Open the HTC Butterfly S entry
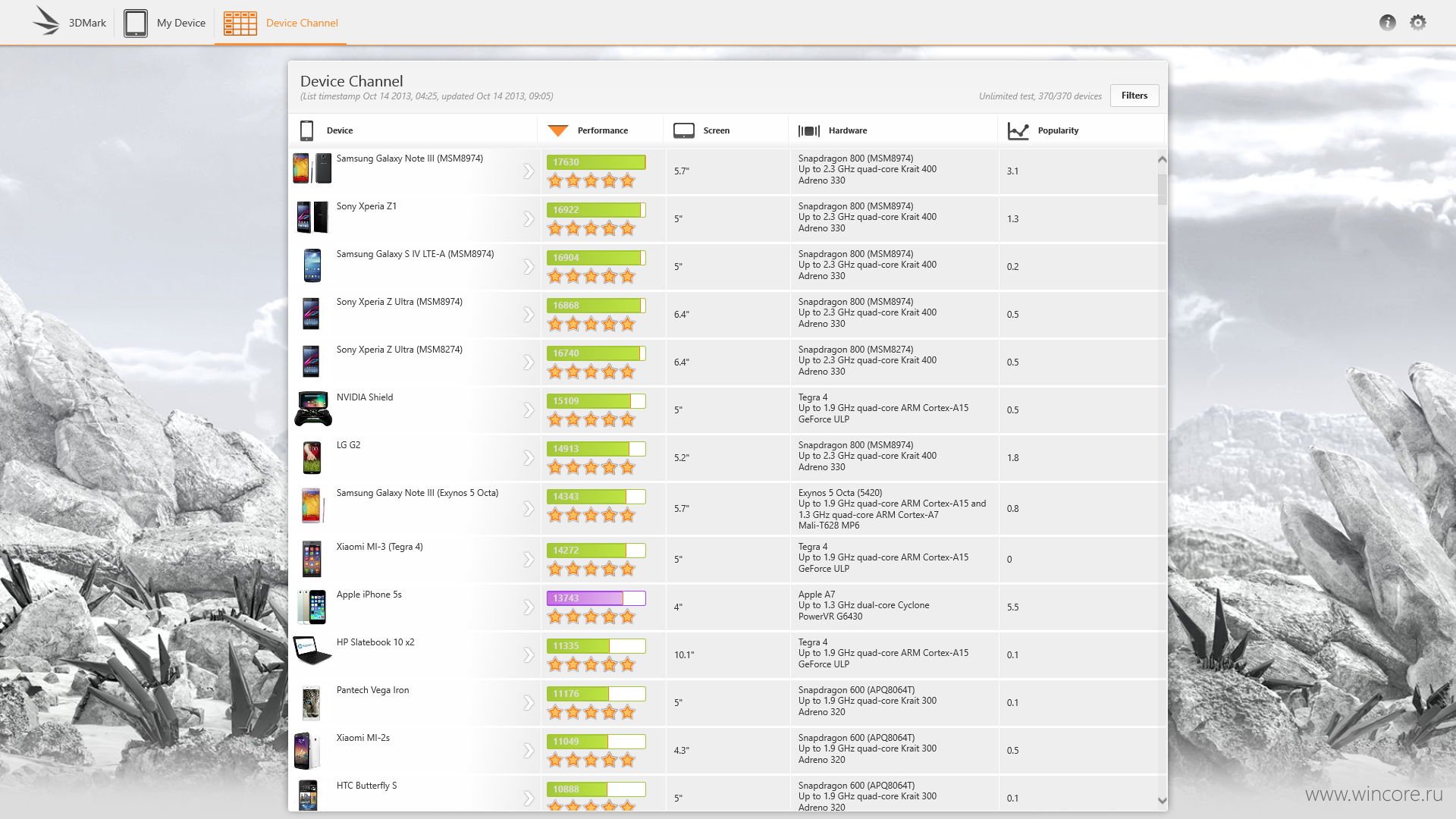This screenshot has width=1456, height=819. coord(366,786)
